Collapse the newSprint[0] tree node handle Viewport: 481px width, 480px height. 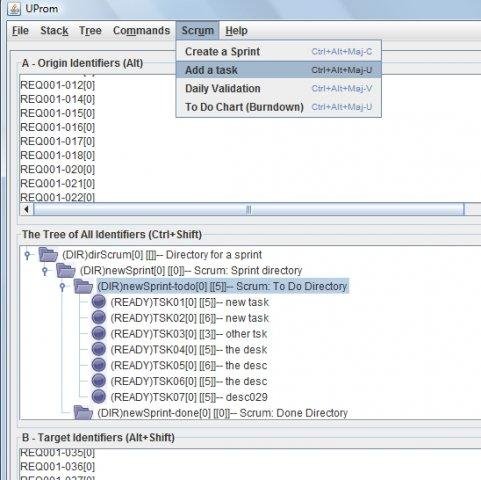(45, 271)
